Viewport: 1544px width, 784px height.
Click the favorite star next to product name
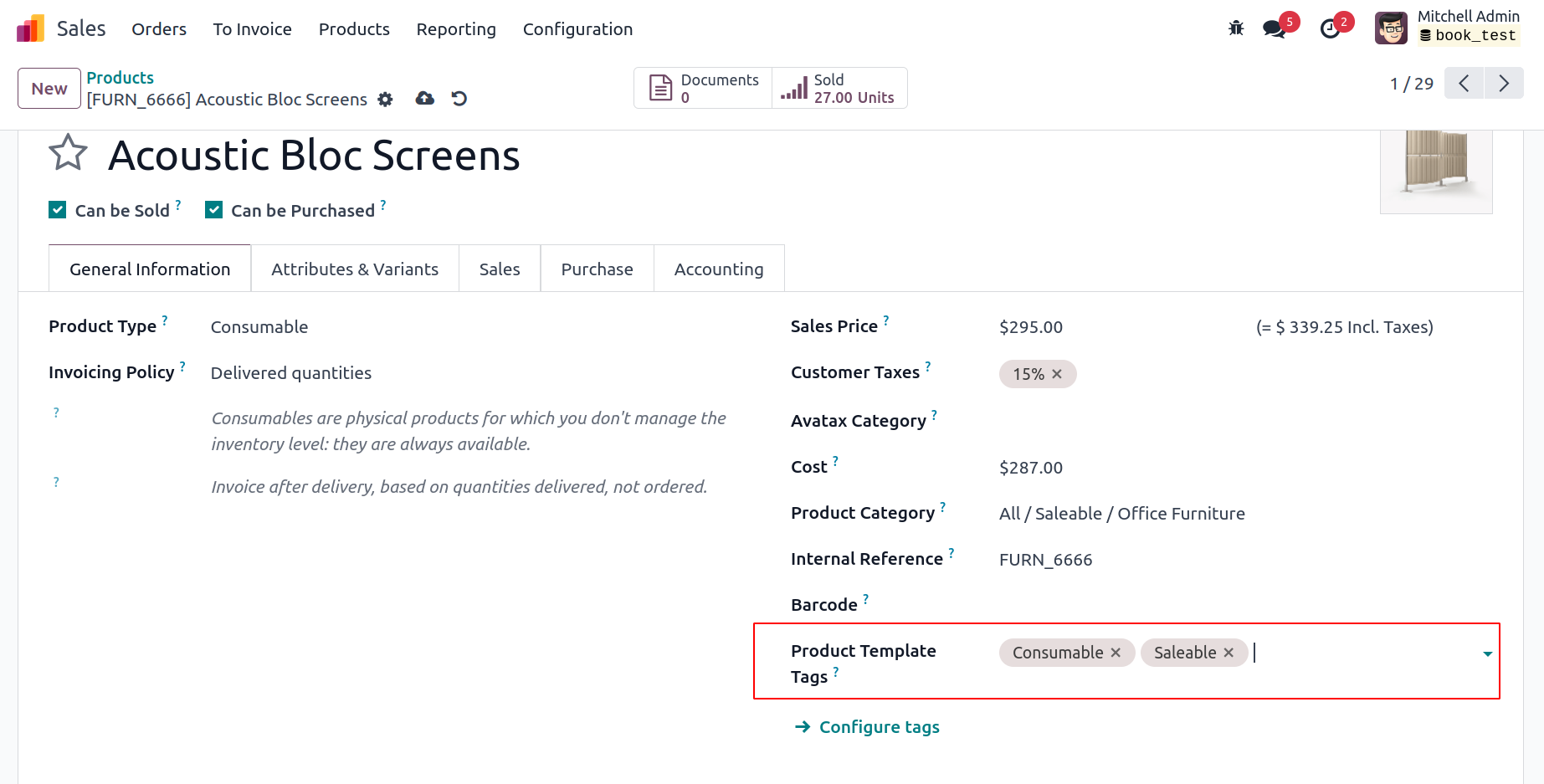click(68, 153)
